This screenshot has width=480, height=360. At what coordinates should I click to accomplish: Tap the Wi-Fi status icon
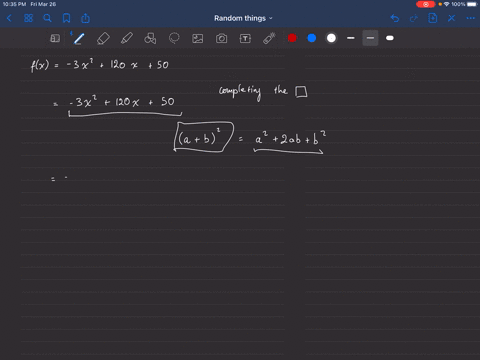point(447,4)
